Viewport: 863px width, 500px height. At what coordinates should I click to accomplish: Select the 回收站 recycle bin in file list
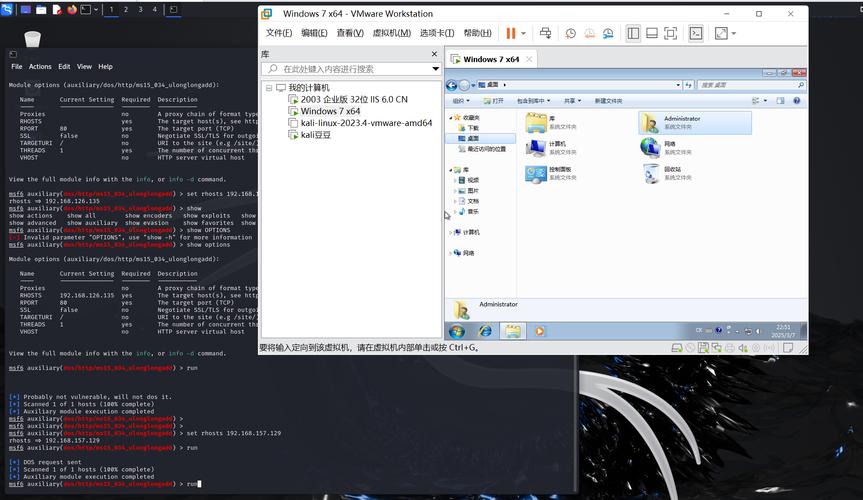point(650,173)
